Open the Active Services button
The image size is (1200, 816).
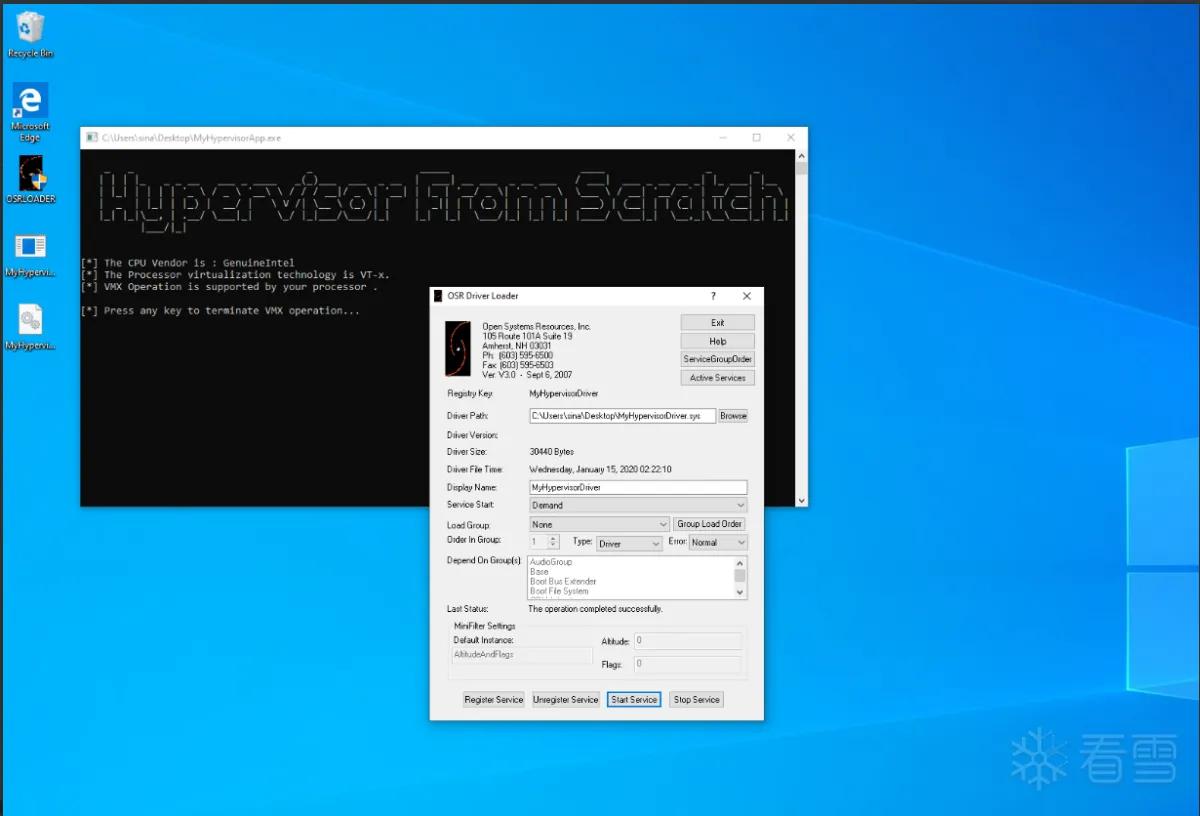[718, 378]
